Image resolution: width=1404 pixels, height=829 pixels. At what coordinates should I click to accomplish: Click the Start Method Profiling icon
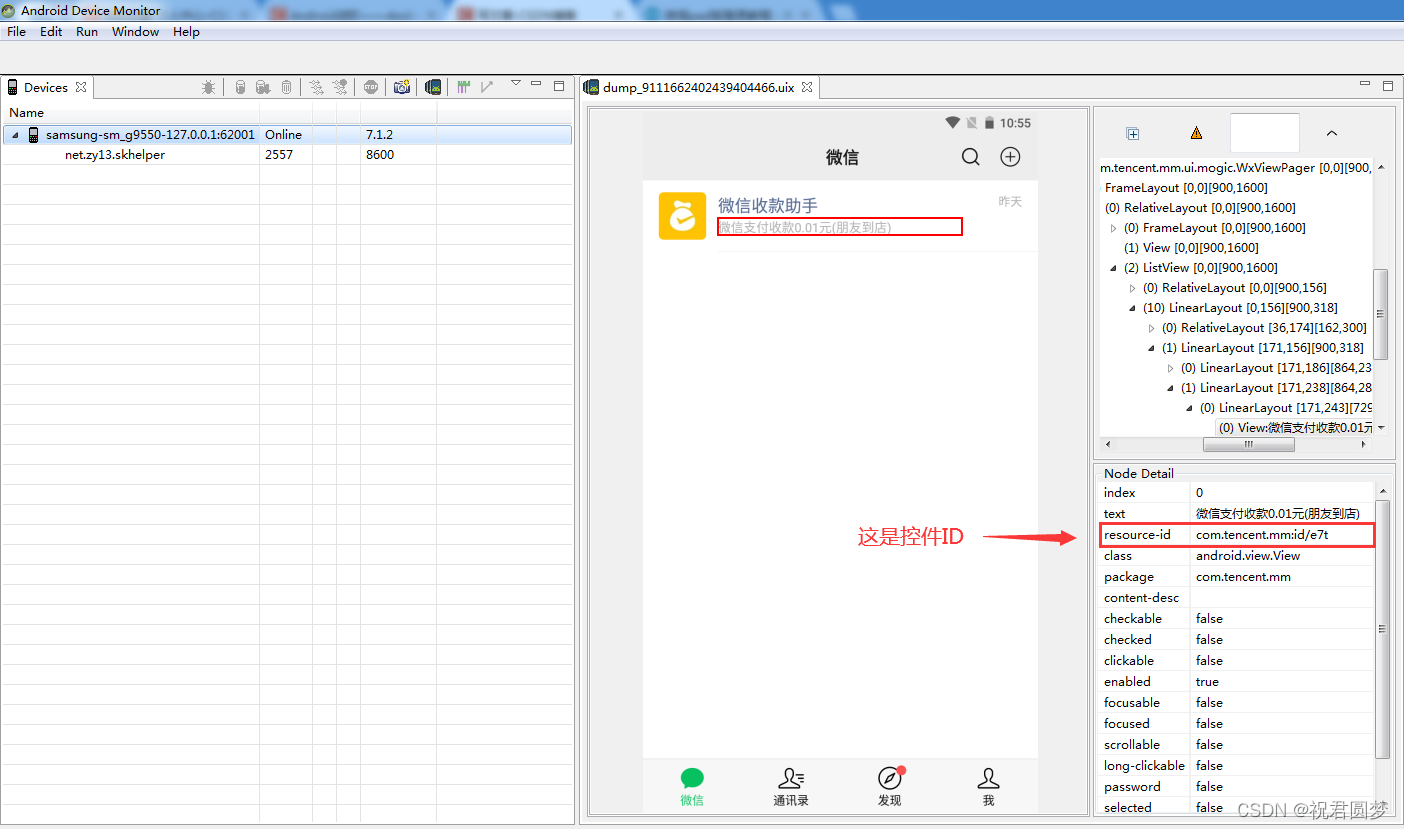pyautogui.click(x=340, y=87)
